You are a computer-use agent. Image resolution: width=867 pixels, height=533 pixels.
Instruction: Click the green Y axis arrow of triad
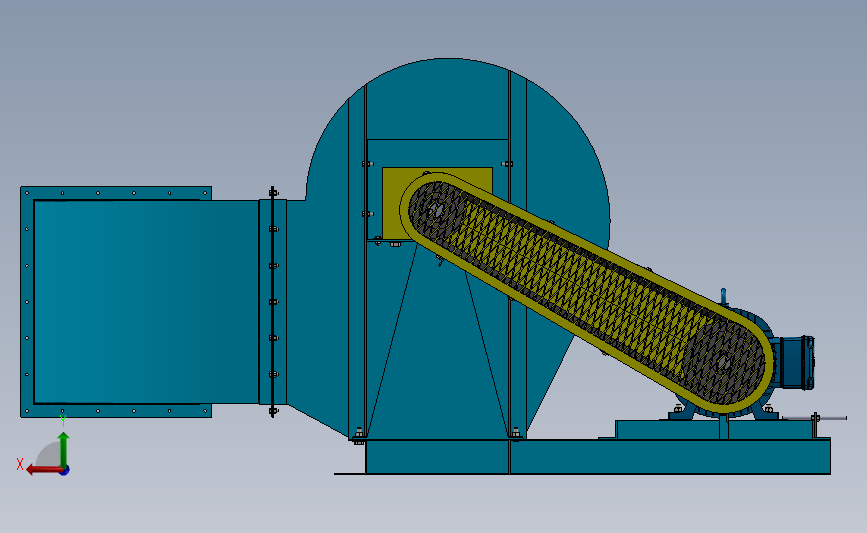tap(64, 450)
